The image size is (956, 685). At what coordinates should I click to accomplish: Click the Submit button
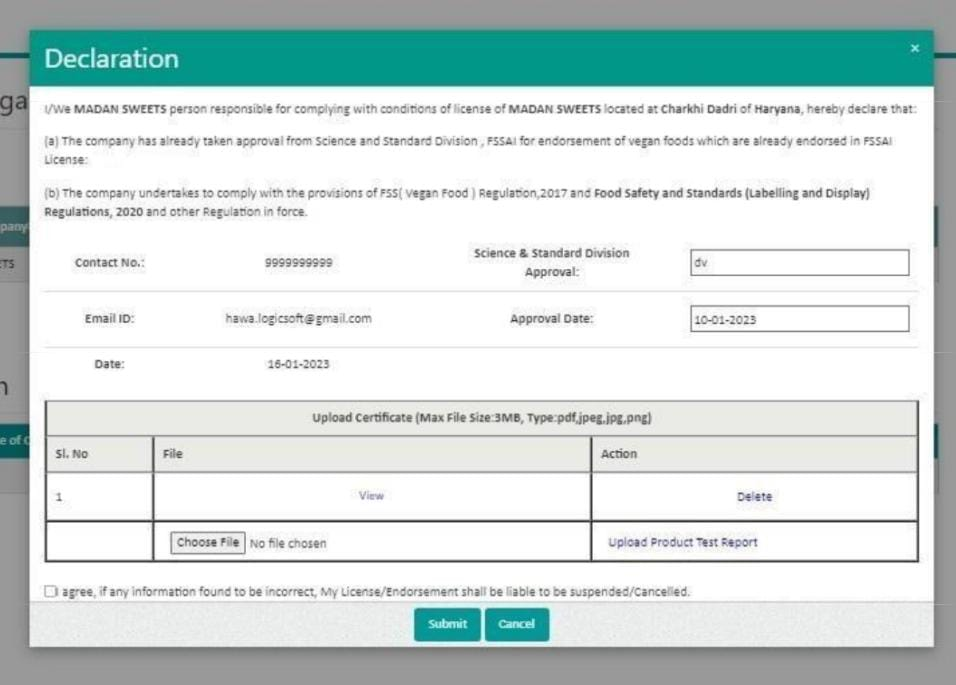point(447,624)
